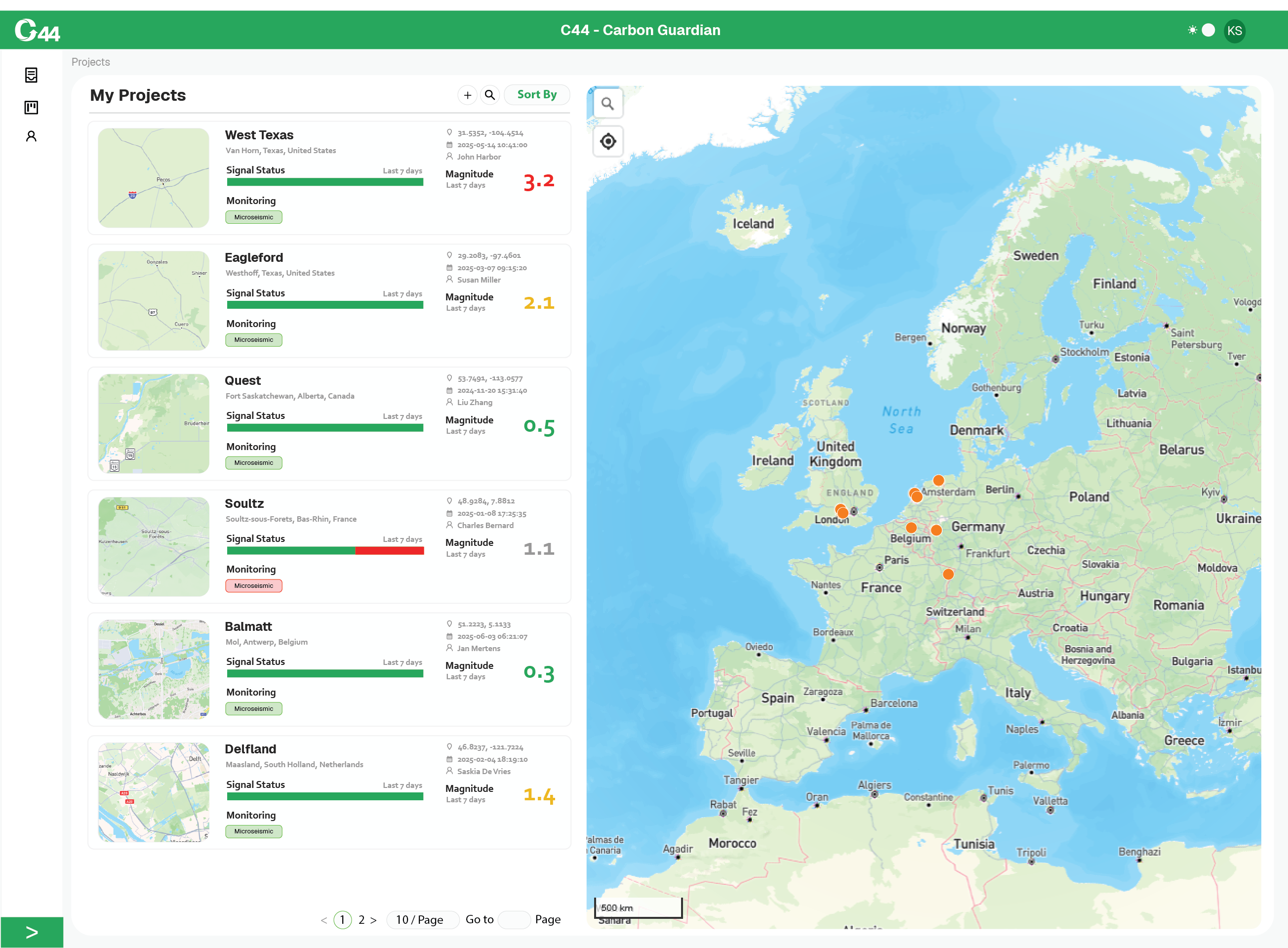The height and width of the screenshot is (948, 1288).
Task: Open the documents icon in sidebar
Action: coord(31,75)
